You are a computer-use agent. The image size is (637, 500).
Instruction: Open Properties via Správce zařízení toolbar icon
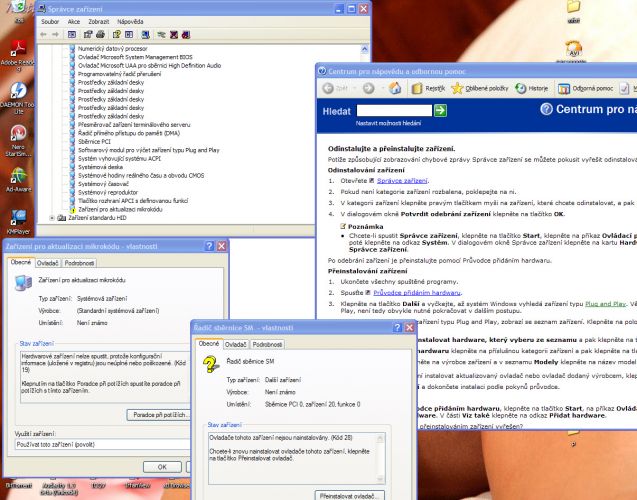click(88, 35)
